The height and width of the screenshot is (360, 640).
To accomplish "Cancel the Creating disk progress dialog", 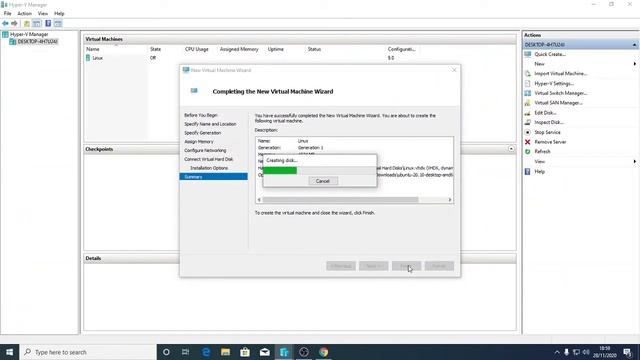I will pos(322,181).
